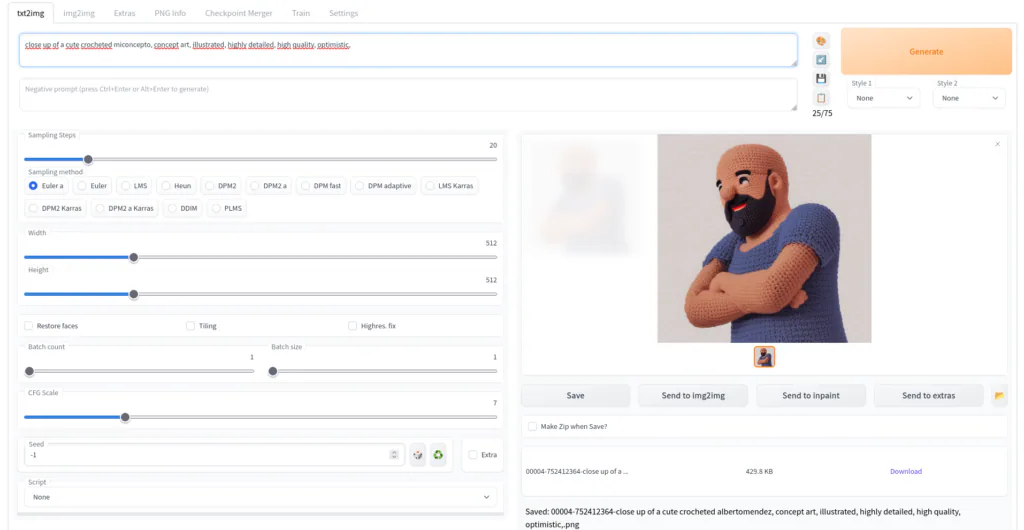The width and height of the screenshot is (1024, 530).
Task: Click the Sampling Steps slider handle
Action: point(88,159)
